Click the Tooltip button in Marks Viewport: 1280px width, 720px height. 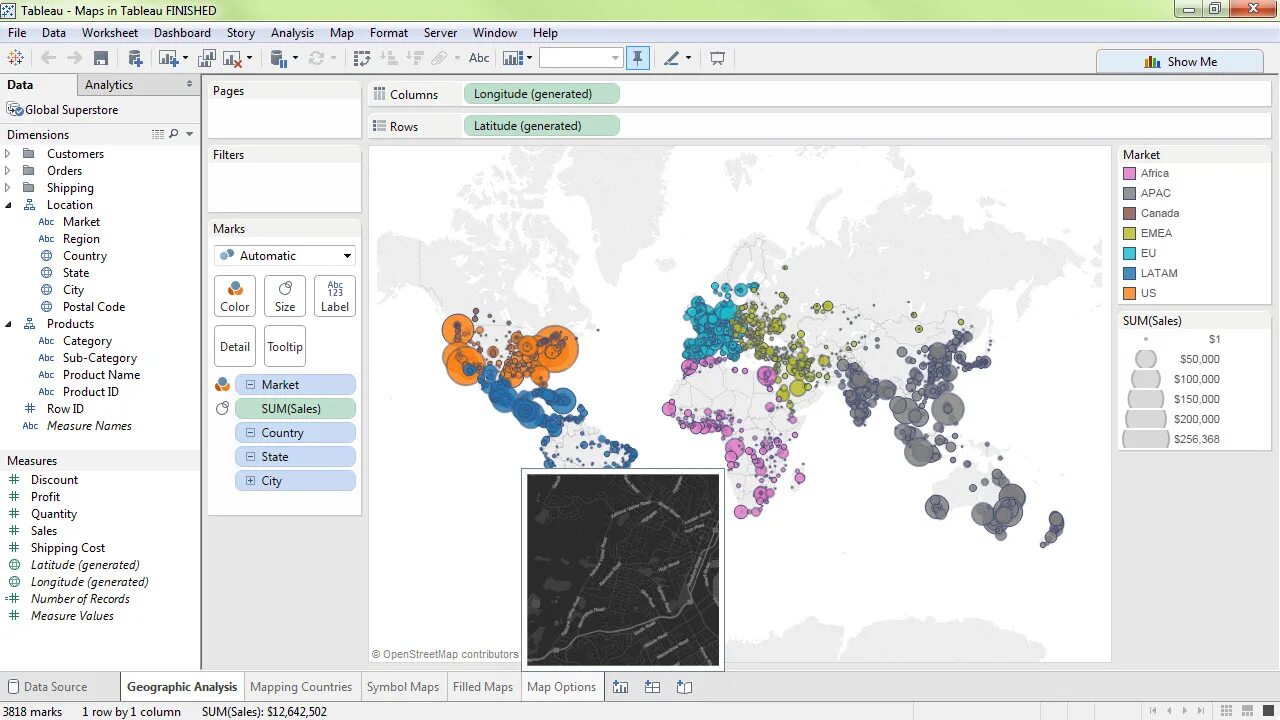(x=285, y=347)
